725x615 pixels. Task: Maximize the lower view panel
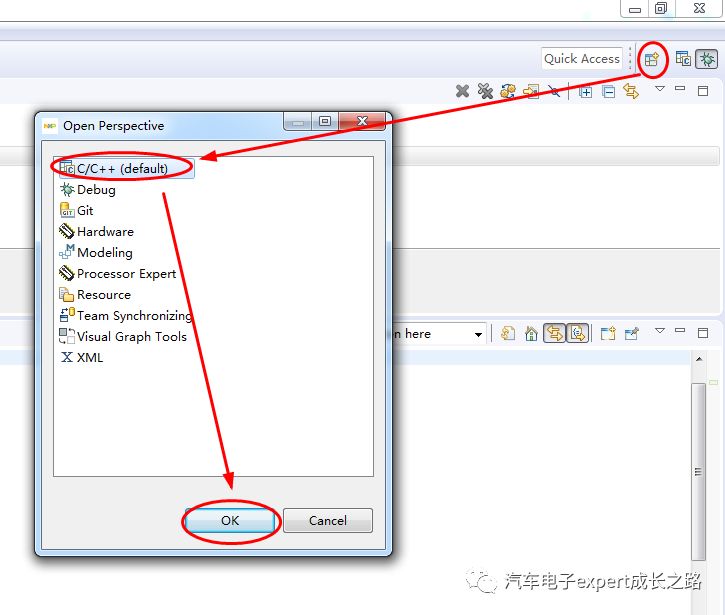tap(703, 333)
